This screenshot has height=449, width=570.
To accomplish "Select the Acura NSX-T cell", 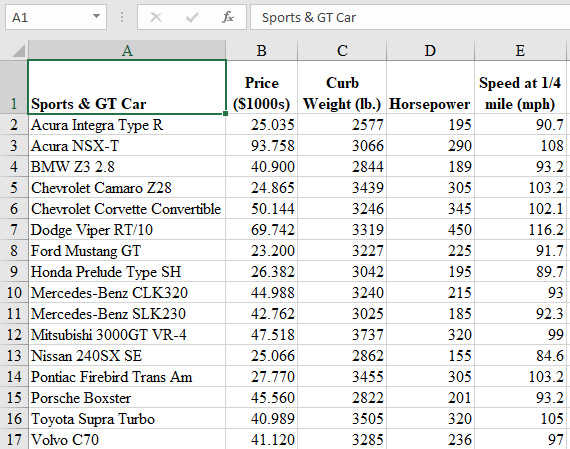I will coord(127,146).
